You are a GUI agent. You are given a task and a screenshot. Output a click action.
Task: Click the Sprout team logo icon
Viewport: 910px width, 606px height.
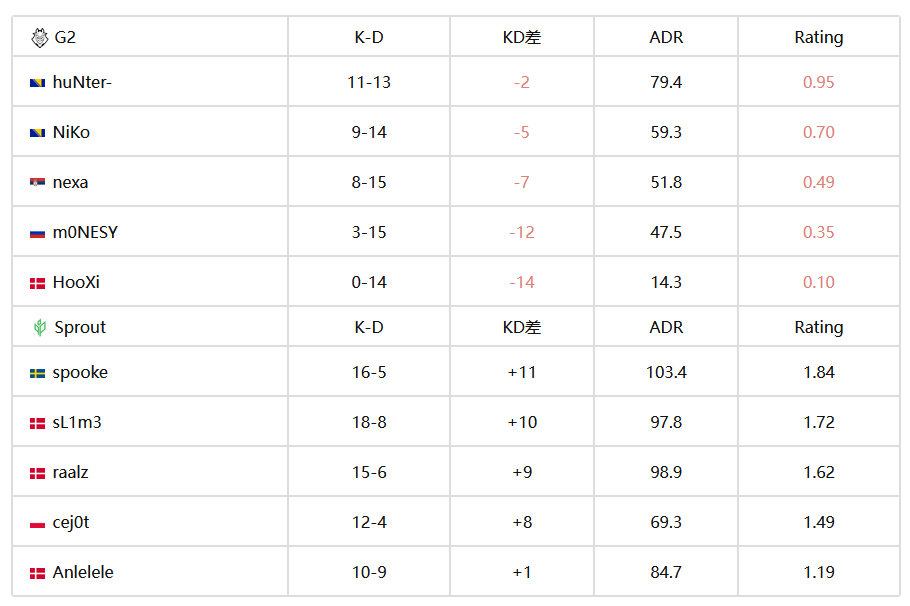click(x=39, y=327)
